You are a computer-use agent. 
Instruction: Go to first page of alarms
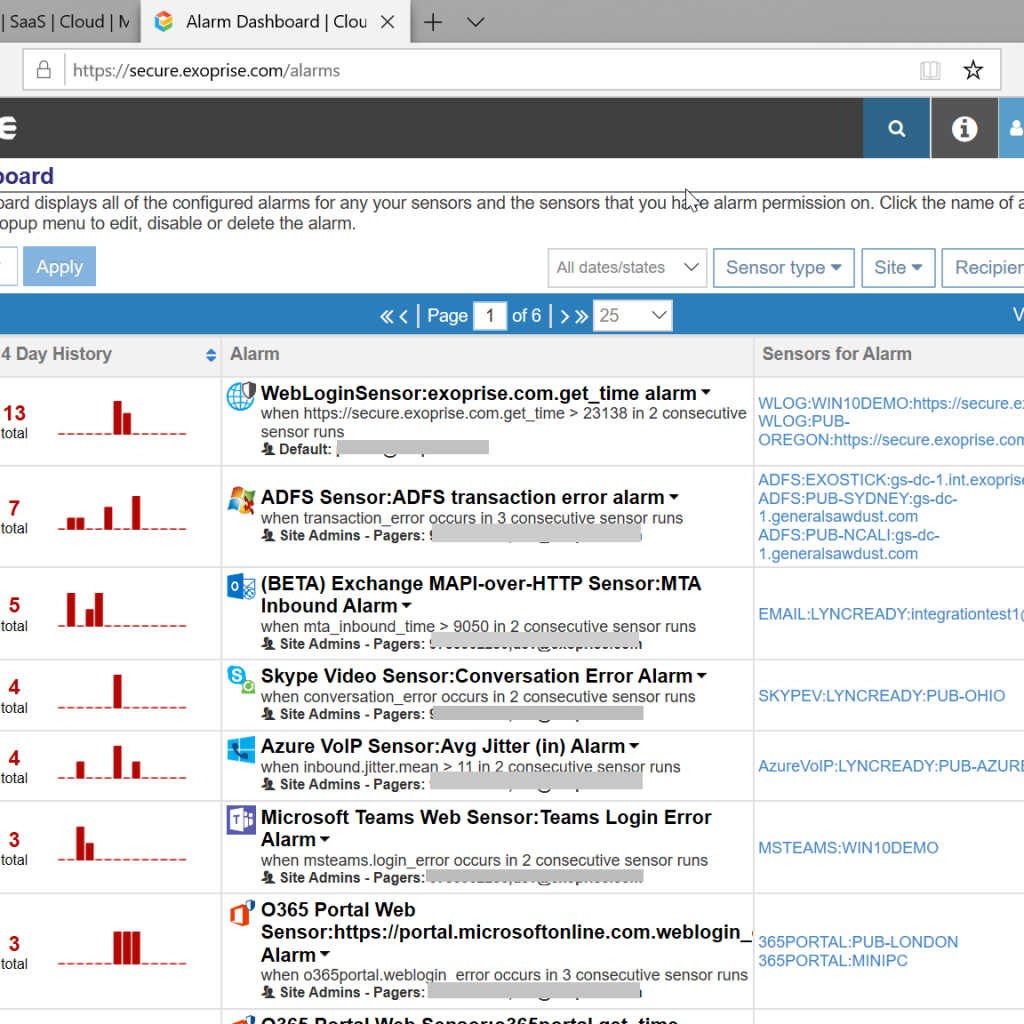387,317
